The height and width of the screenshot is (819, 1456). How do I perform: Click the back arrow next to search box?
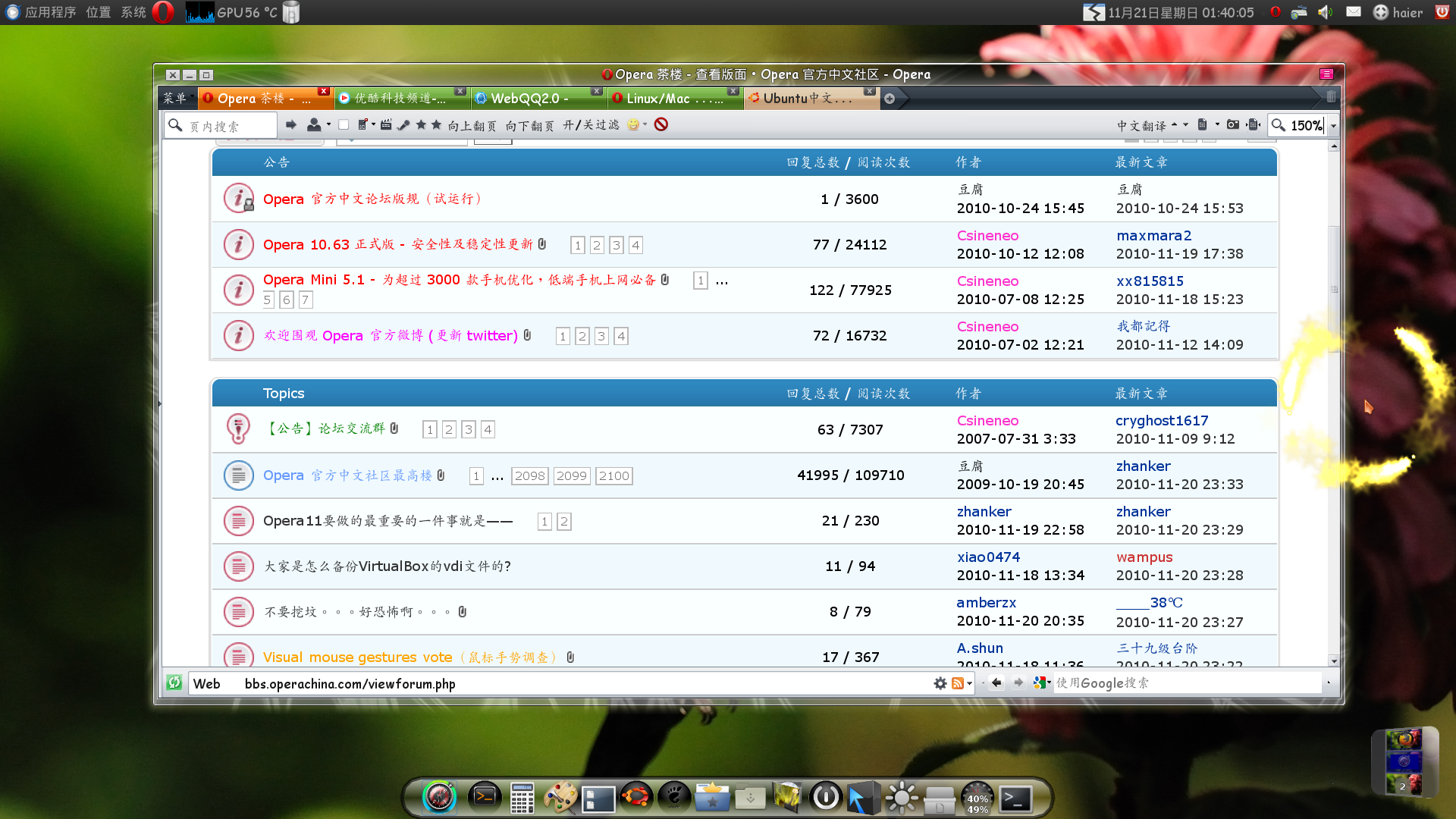[x=996, y=682]
